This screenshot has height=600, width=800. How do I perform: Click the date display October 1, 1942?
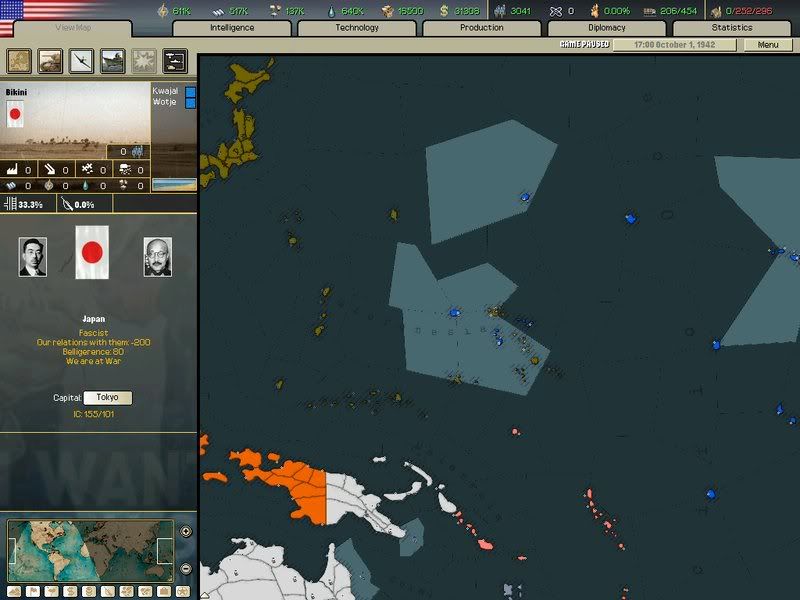coord(676,45)
